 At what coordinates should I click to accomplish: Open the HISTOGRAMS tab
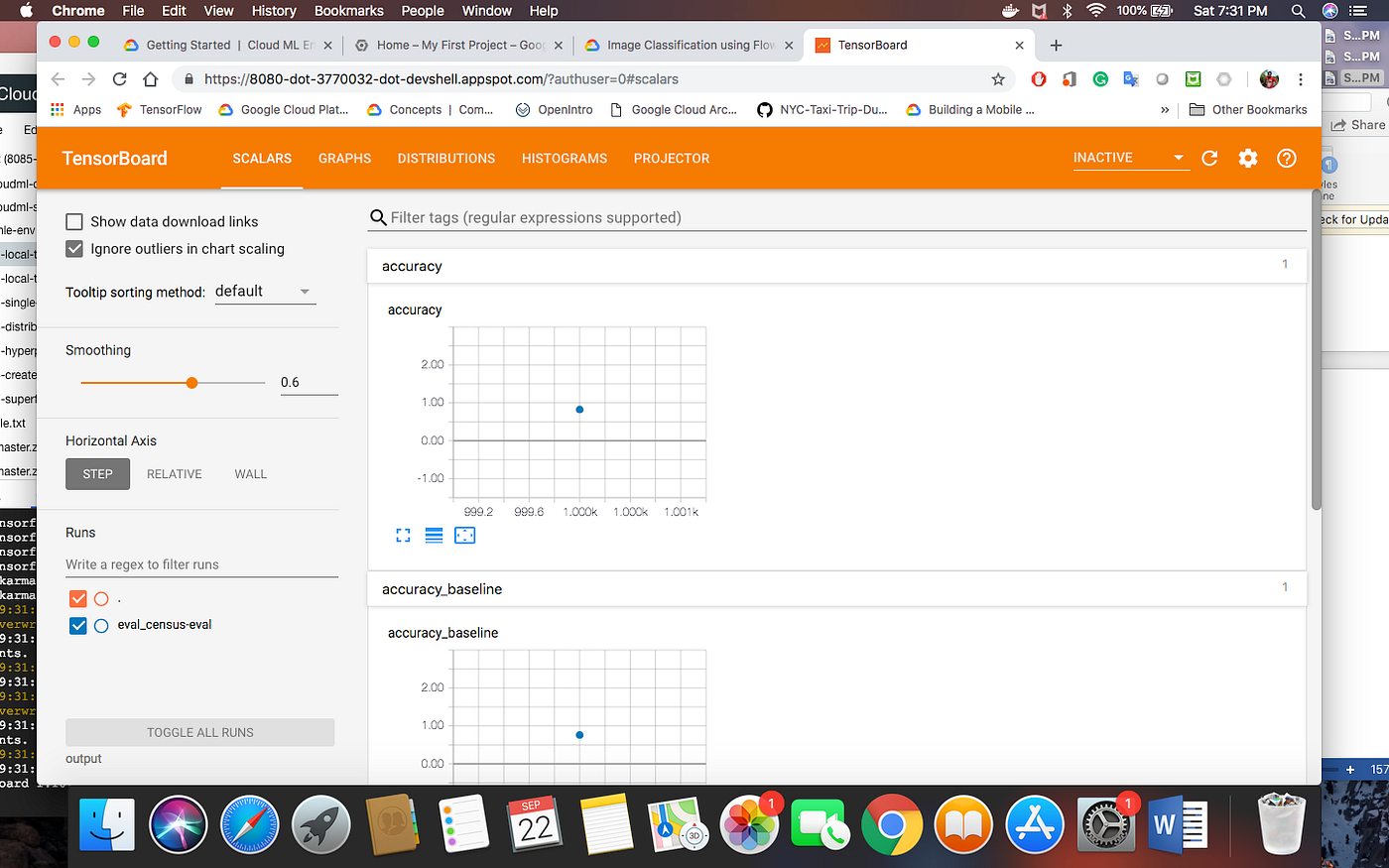[x=564, y=159]
